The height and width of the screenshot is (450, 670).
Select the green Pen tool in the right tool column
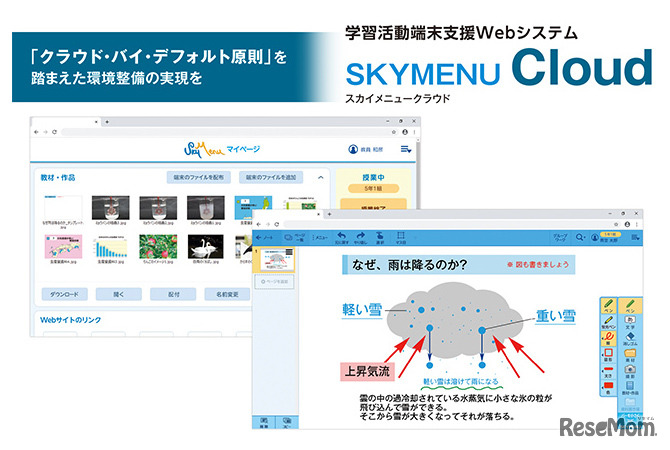(x=630, y=306)
